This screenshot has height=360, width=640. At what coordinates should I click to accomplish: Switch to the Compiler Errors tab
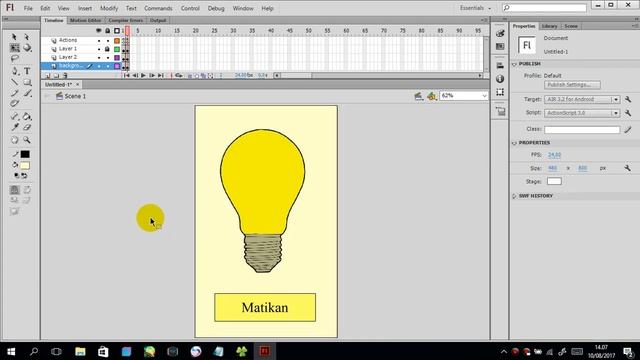pos(126,20)
